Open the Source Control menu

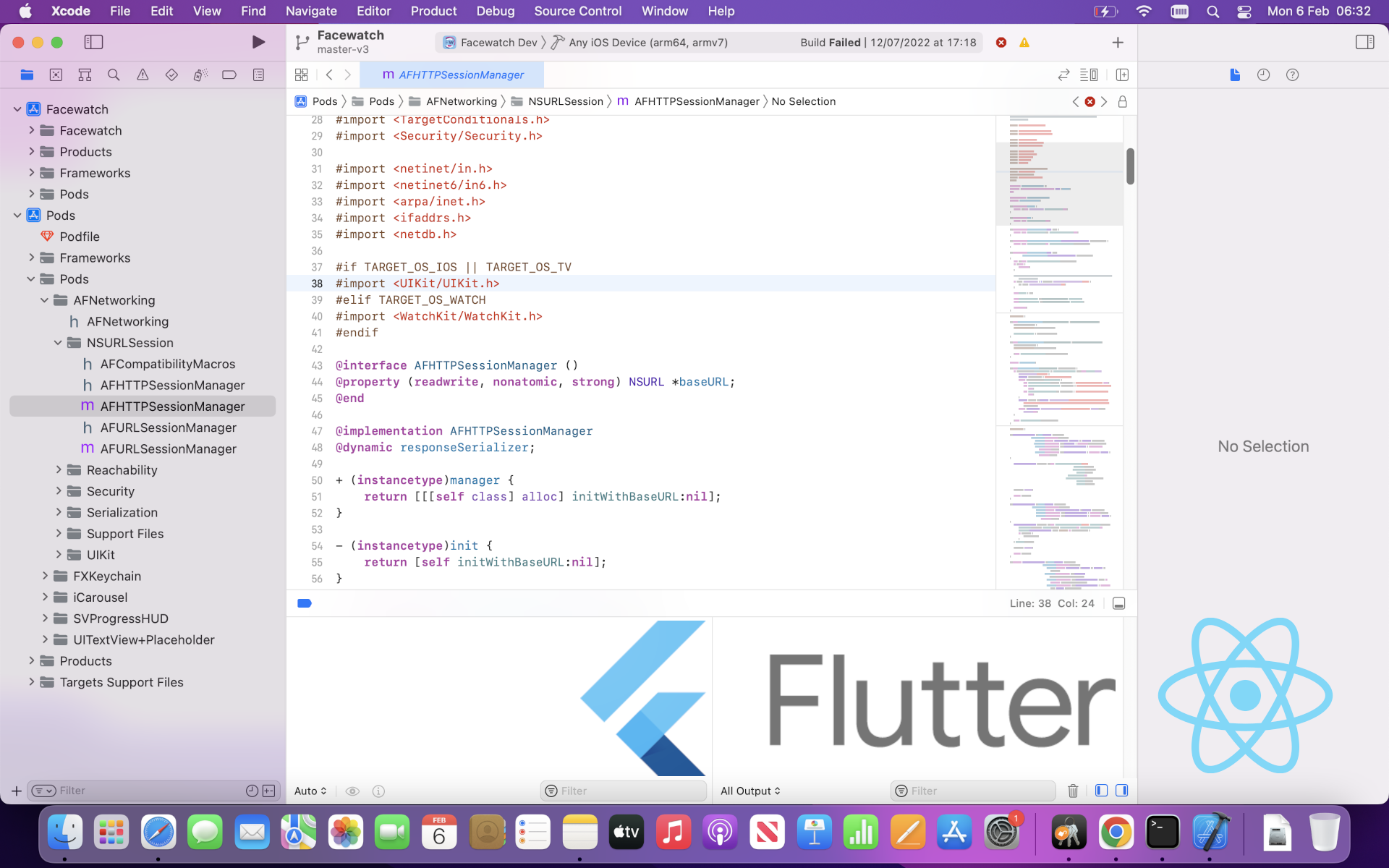577,11
